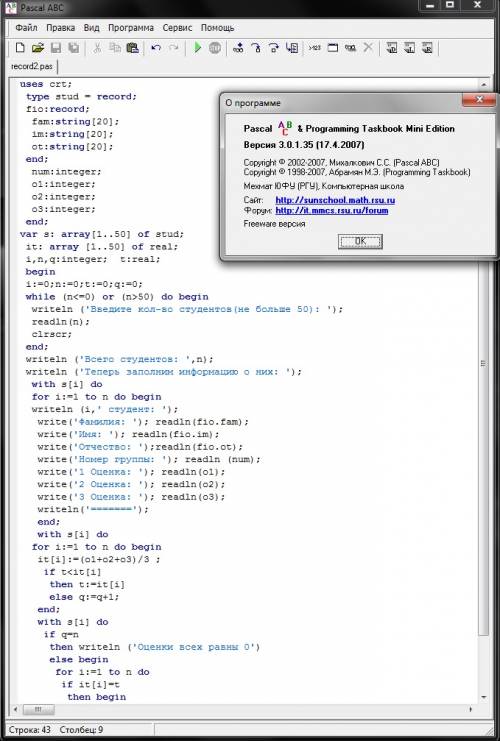This screenshot has width=500, height=741.
Task: Click the Paste clipboard toolbar icon
Action: click(x=133, y=48)
